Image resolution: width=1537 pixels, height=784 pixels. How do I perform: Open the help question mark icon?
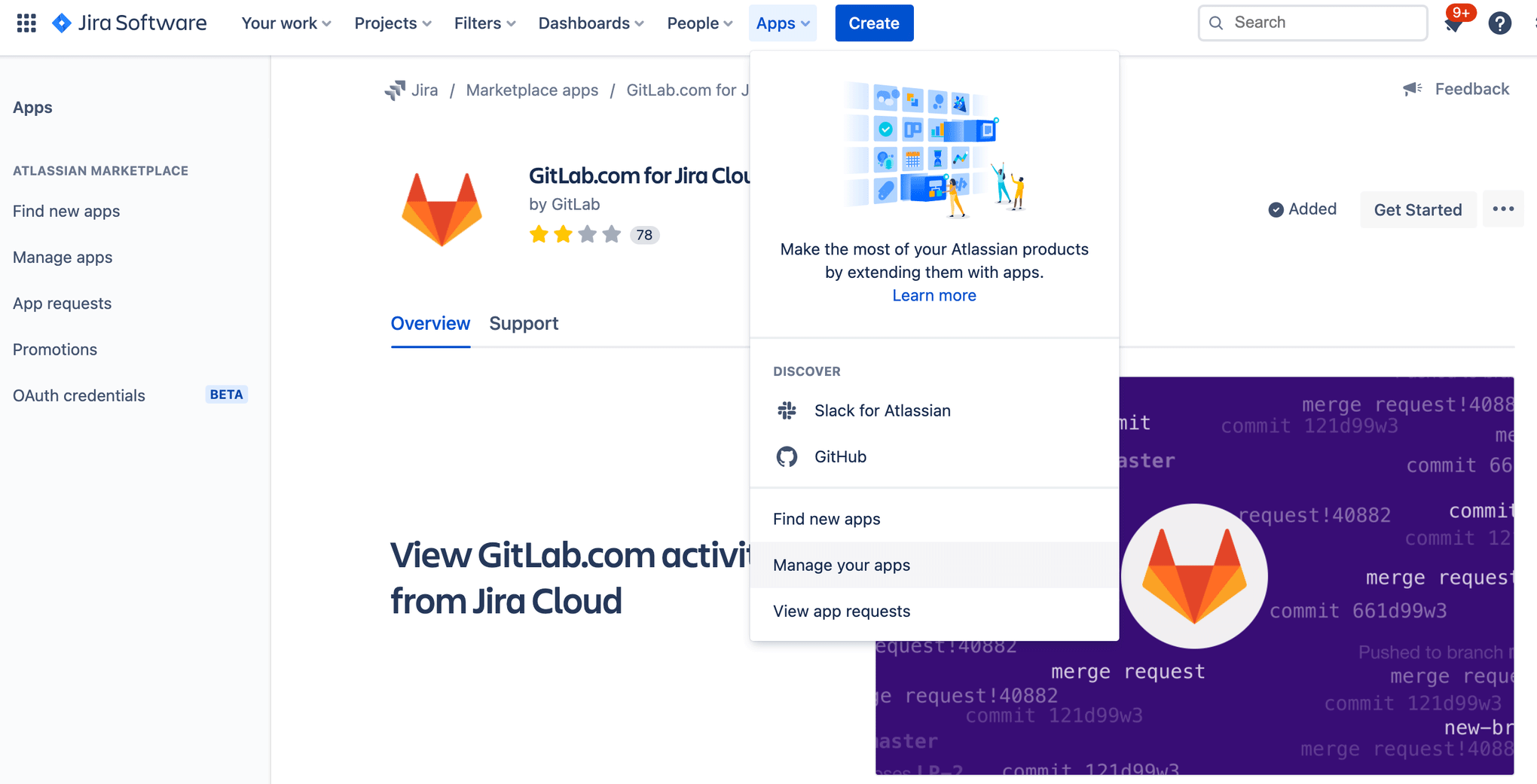(1500, 23)
